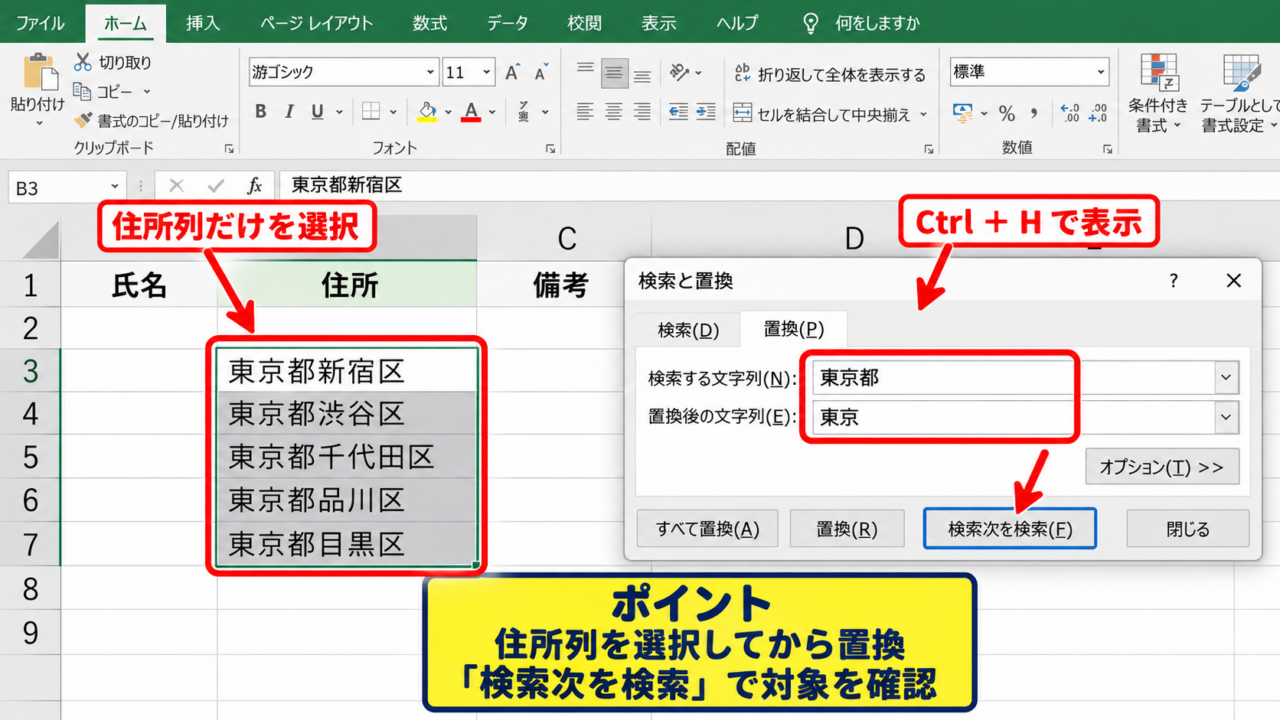Click the accounting number format icon
The height and width of the screenshot is (720, 1280).
[x=963, y=112]
